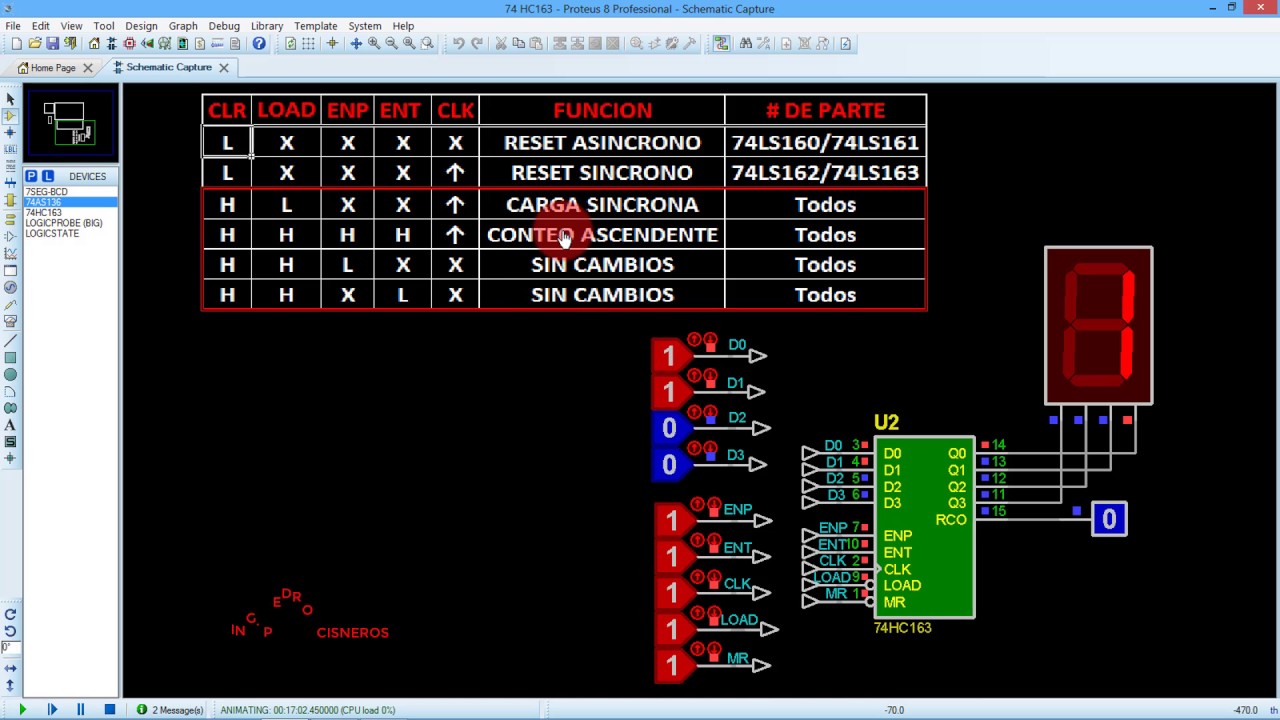The height and width of the screenshot is (720, 1280).
Task: Open the help question mark icon
Action: pyautogui.click(x=259, y=44)
